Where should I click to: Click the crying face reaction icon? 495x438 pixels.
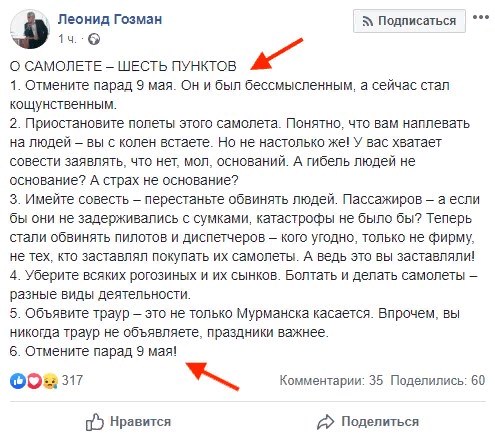tap(50, 381)
